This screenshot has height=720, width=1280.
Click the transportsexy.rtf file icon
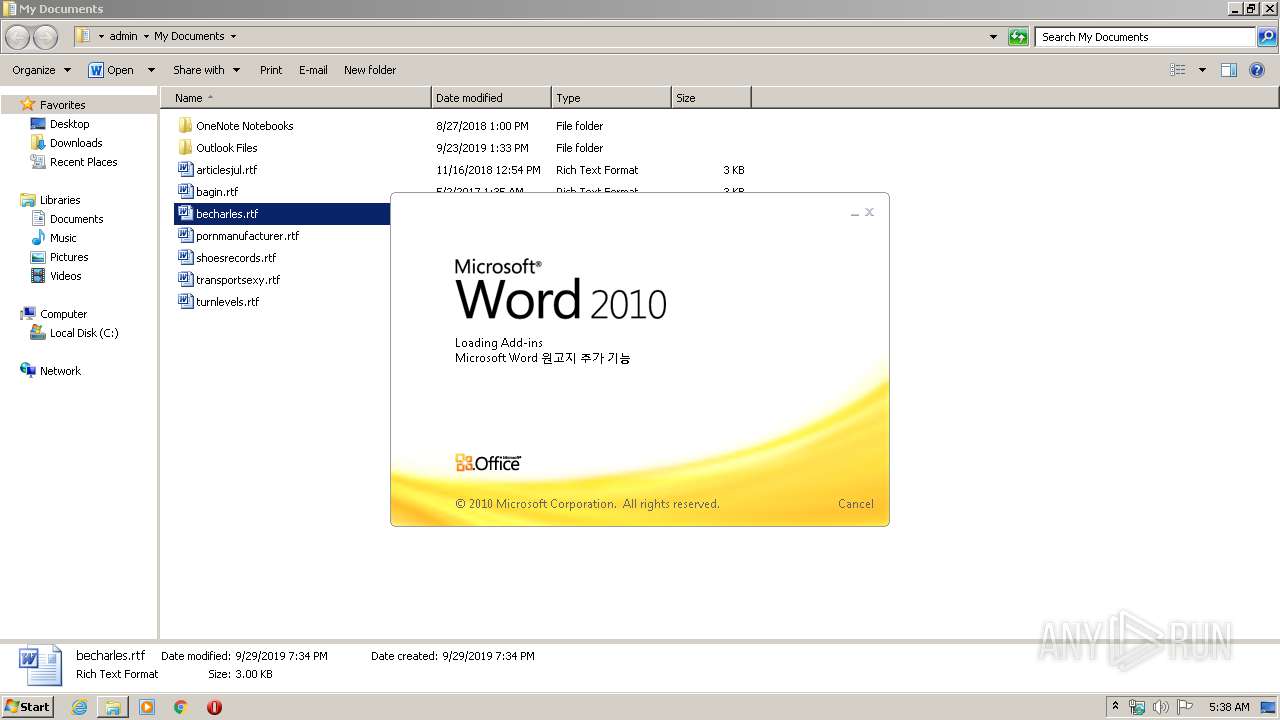pyautogui.click(x=185, y=280)
